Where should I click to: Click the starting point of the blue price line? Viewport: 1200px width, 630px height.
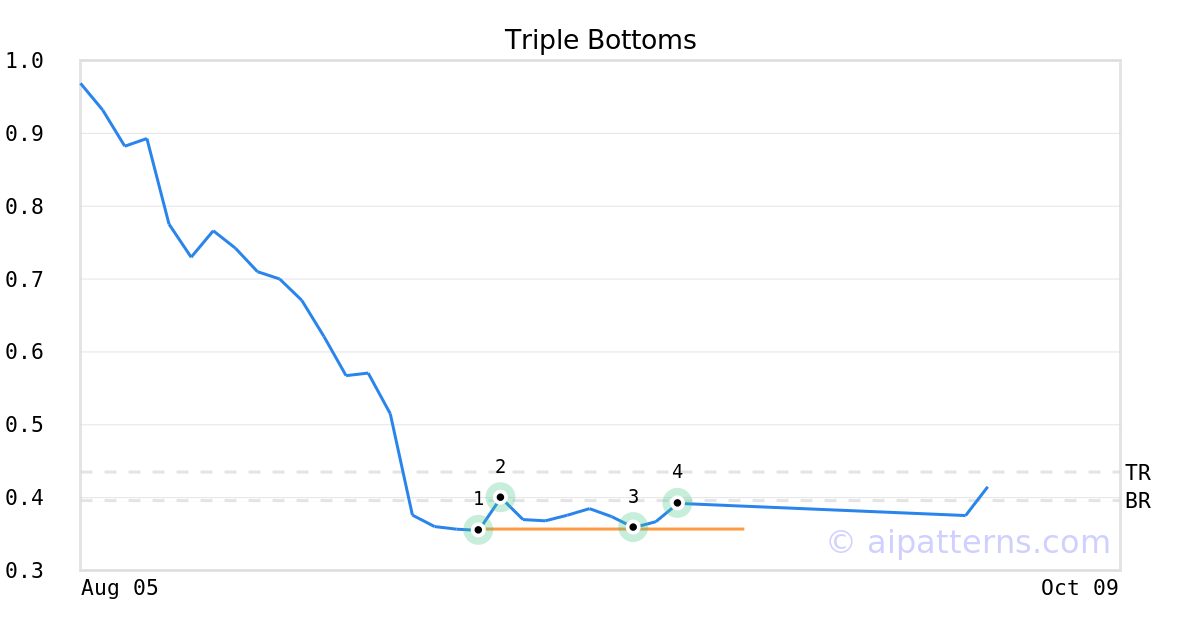[81, 84]
